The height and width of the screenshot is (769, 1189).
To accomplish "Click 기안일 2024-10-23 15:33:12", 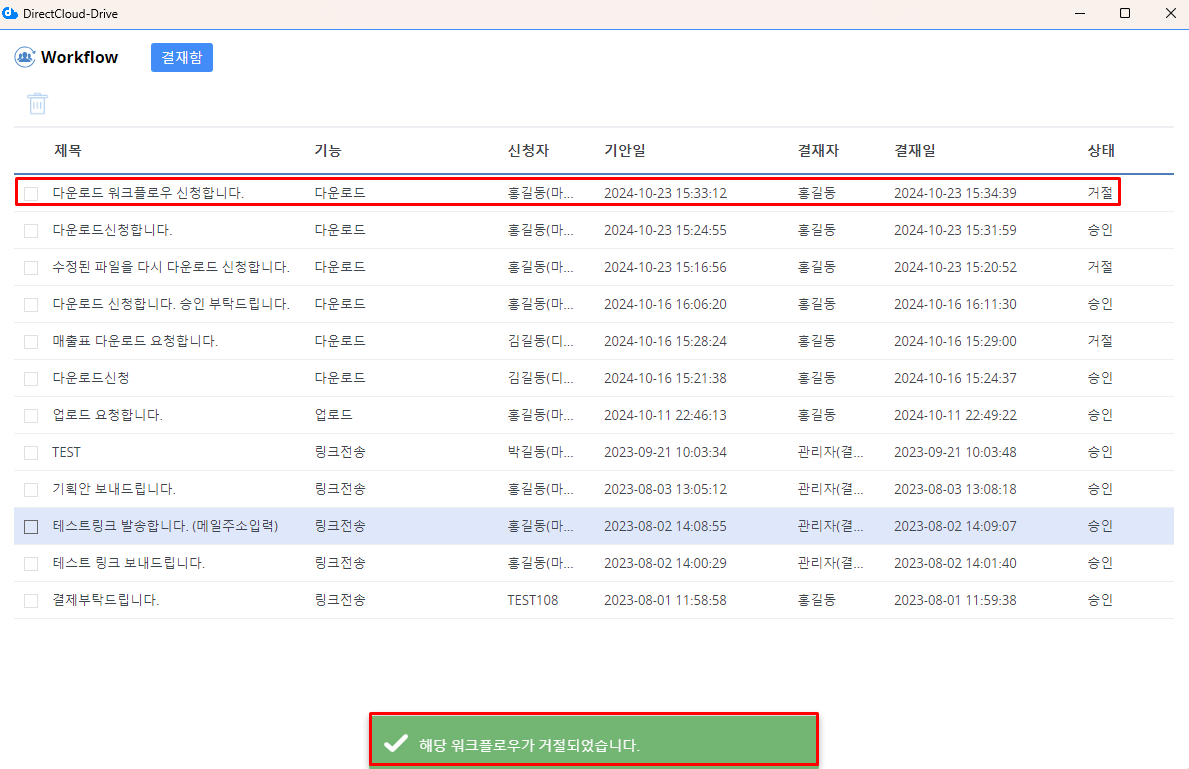I will [x=665, y=193].
